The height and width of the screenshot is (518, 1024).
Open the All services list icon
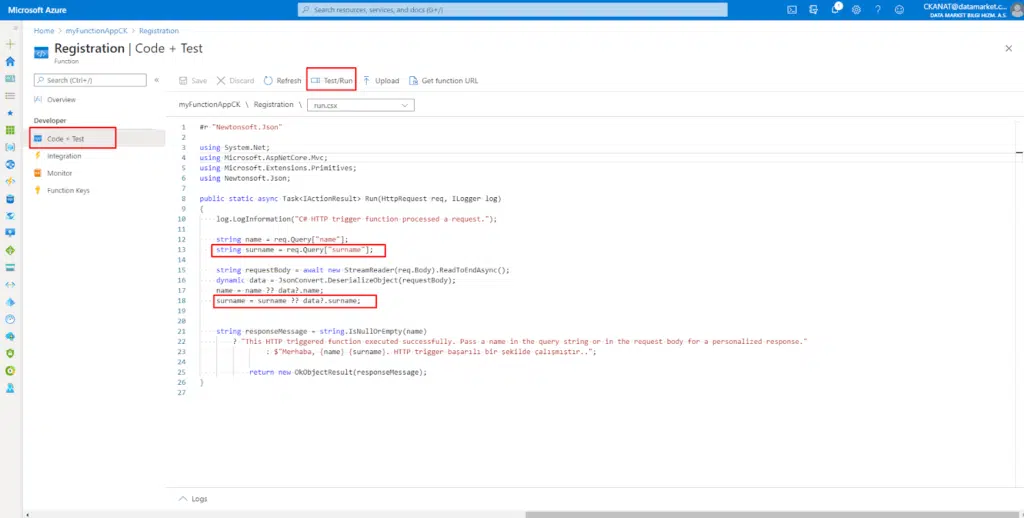pyautogui.click(x=10, y=96)
